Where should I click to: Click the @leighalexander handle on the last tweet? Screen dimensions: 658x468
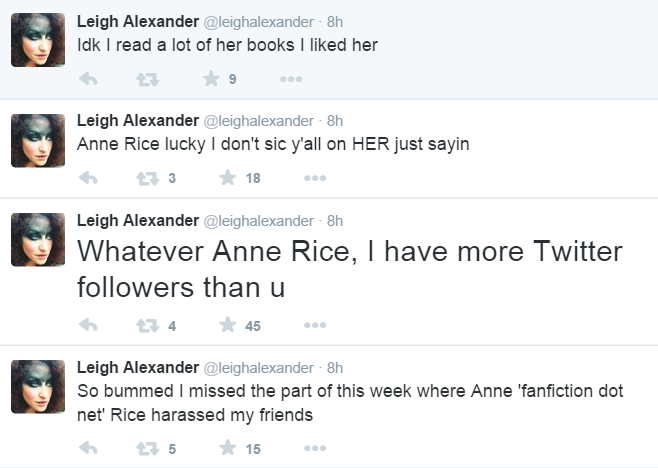click(x=258, y=367)
